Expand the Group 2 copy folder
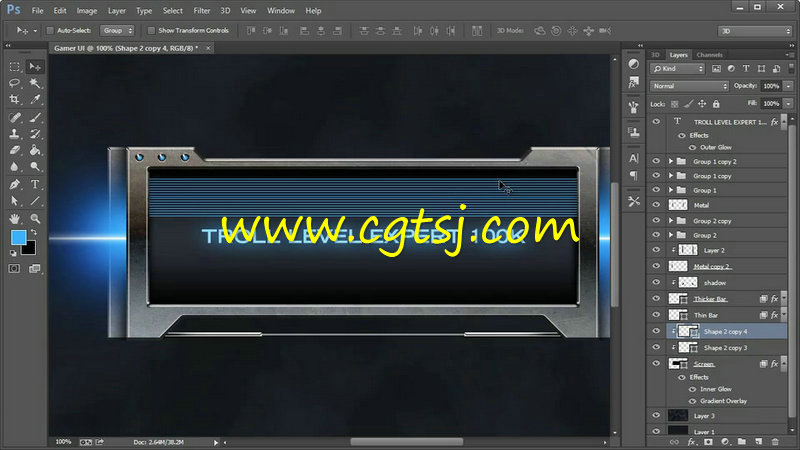Viewport: 800px width, 450px height. click(x=671, y=221)
